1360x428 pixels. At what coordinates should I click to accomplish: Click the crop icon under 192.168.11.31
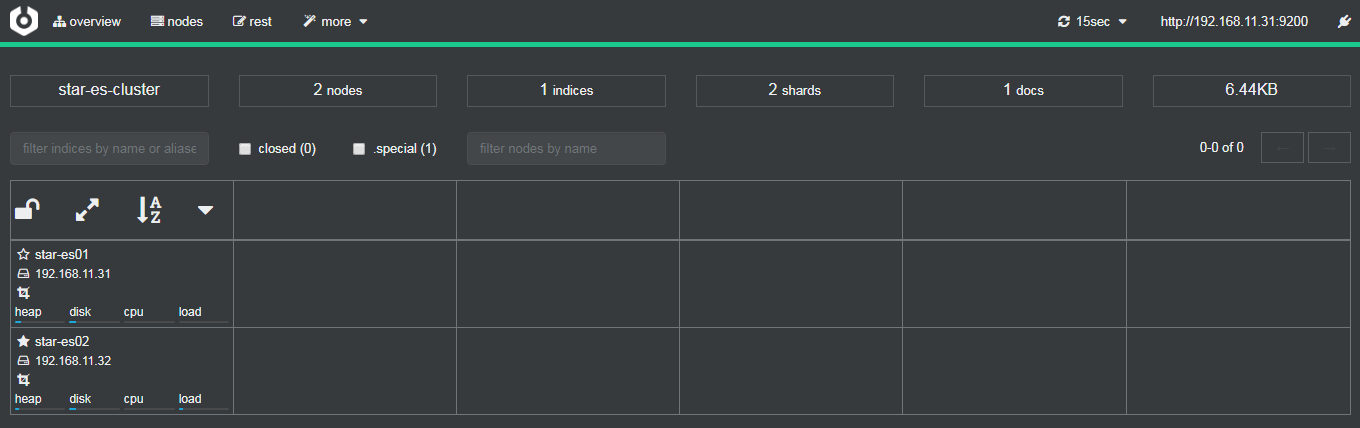24,293
